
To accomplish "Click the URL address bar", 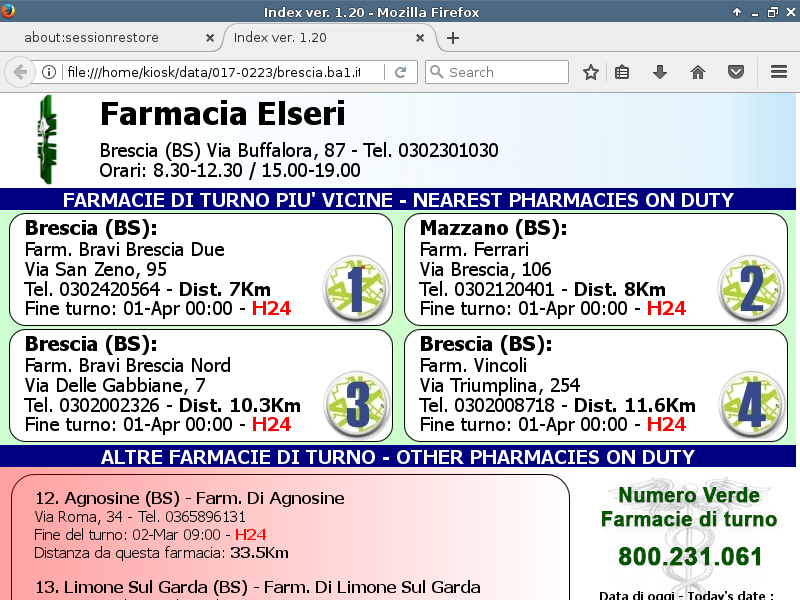I will tap(220, 72).
